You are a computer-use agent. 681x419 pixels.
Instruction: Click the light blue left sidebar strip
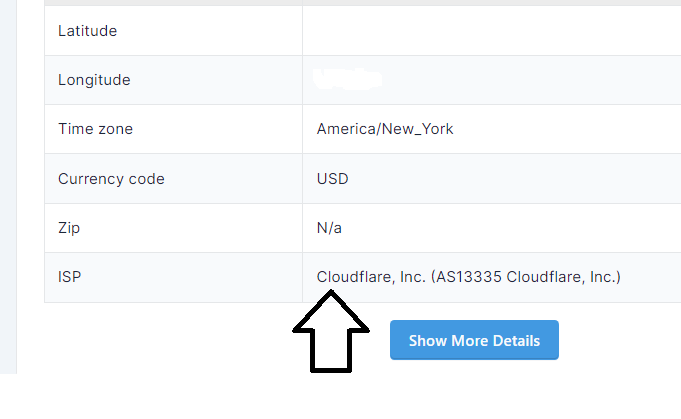(8, 187)
